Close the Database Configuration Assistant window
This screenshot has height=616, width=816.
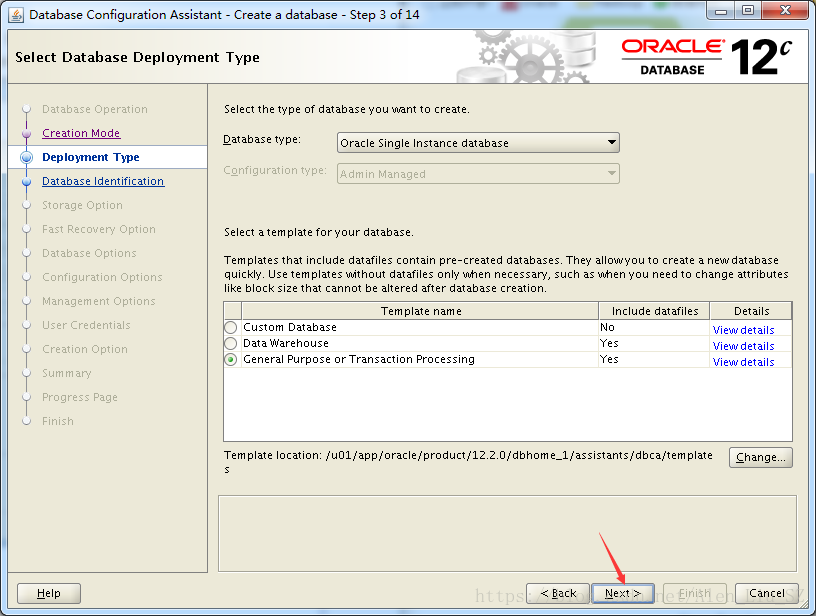(785, 11)
